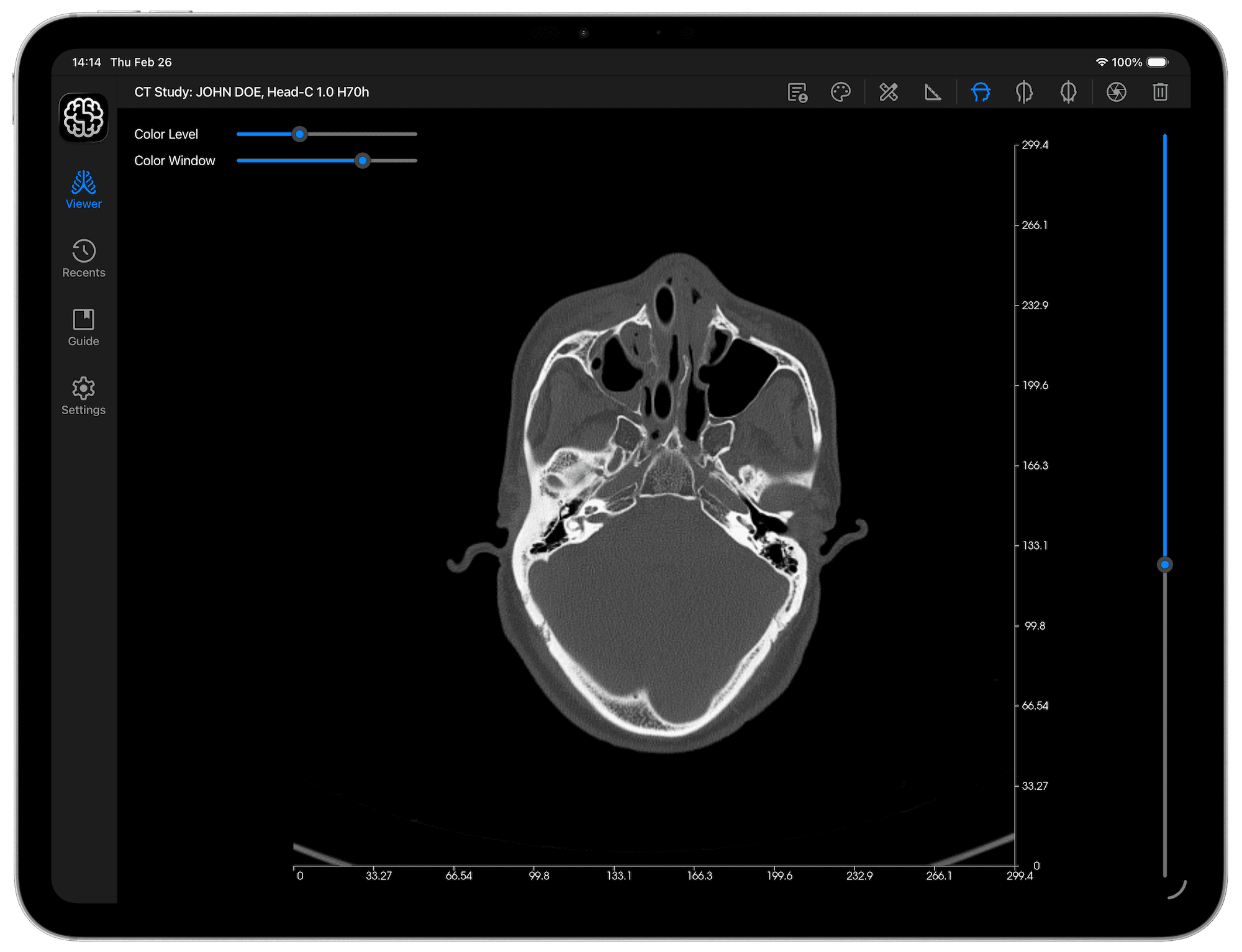Switch to the coronal head view
The image size is (1242, 952).
pyautogui.click(x=1069, y=92)
